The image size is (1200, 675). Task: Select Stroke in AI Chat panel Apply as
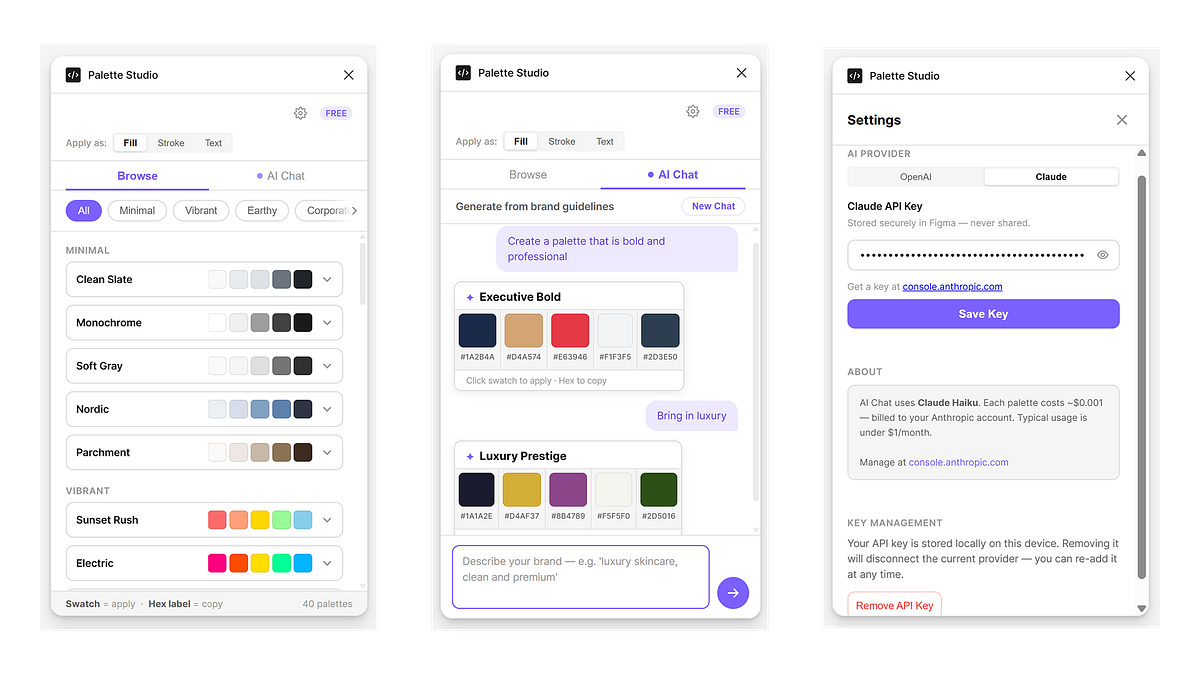[x=562, y=141]
